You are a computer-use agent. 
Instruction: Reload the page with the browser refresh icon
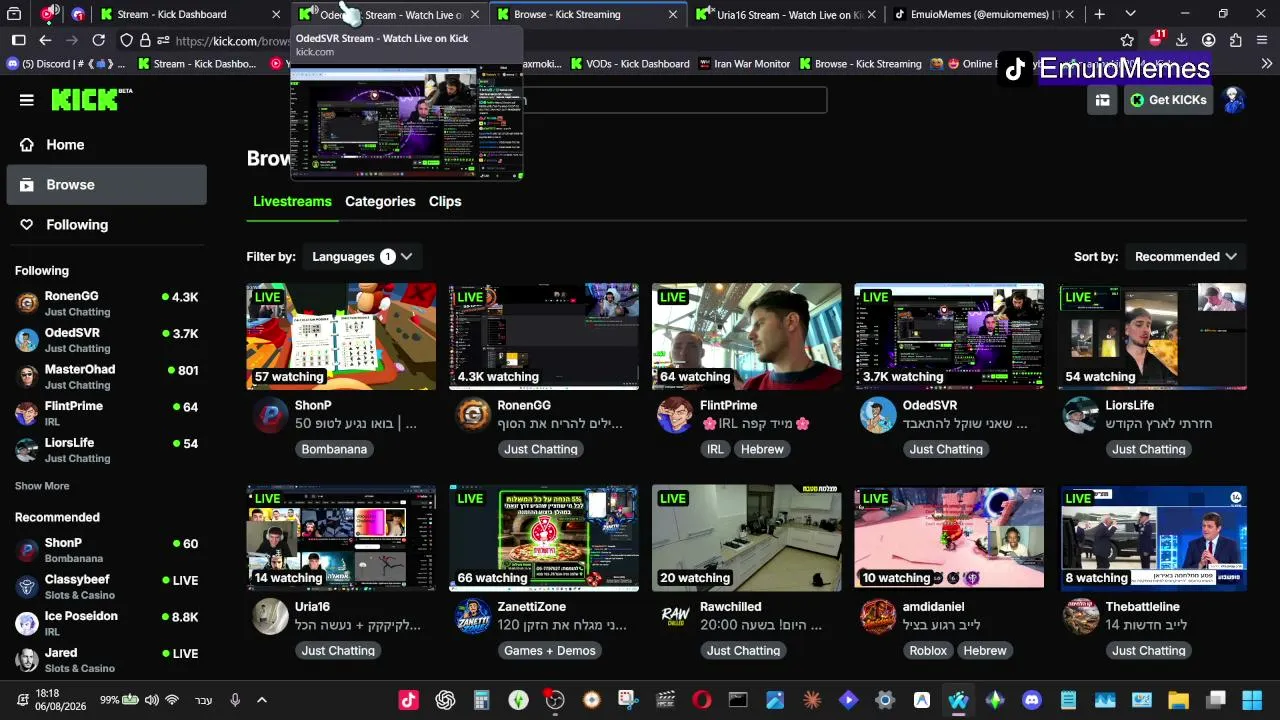tap(98, 40)
